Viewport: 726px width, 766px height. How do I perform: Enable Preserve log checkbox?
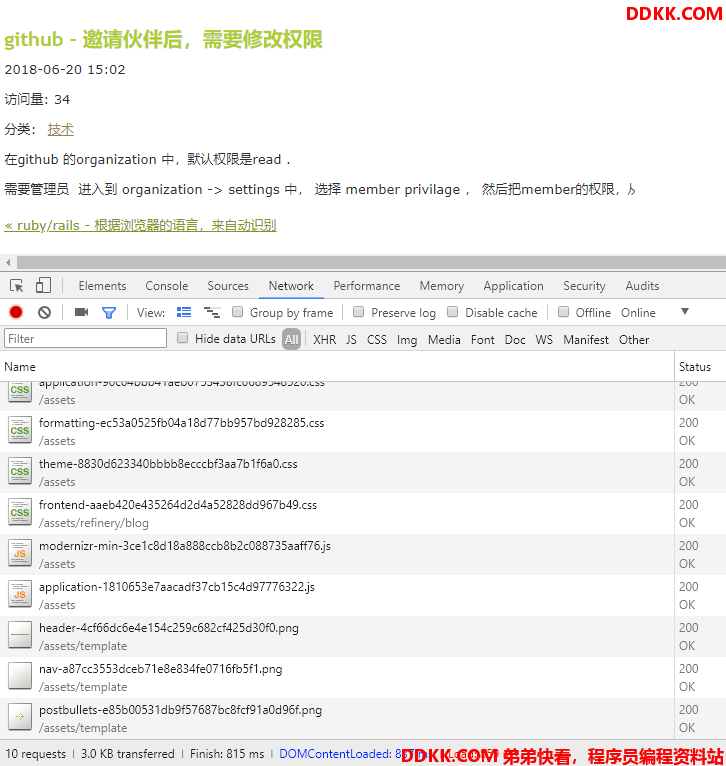[x=359, y=312]
